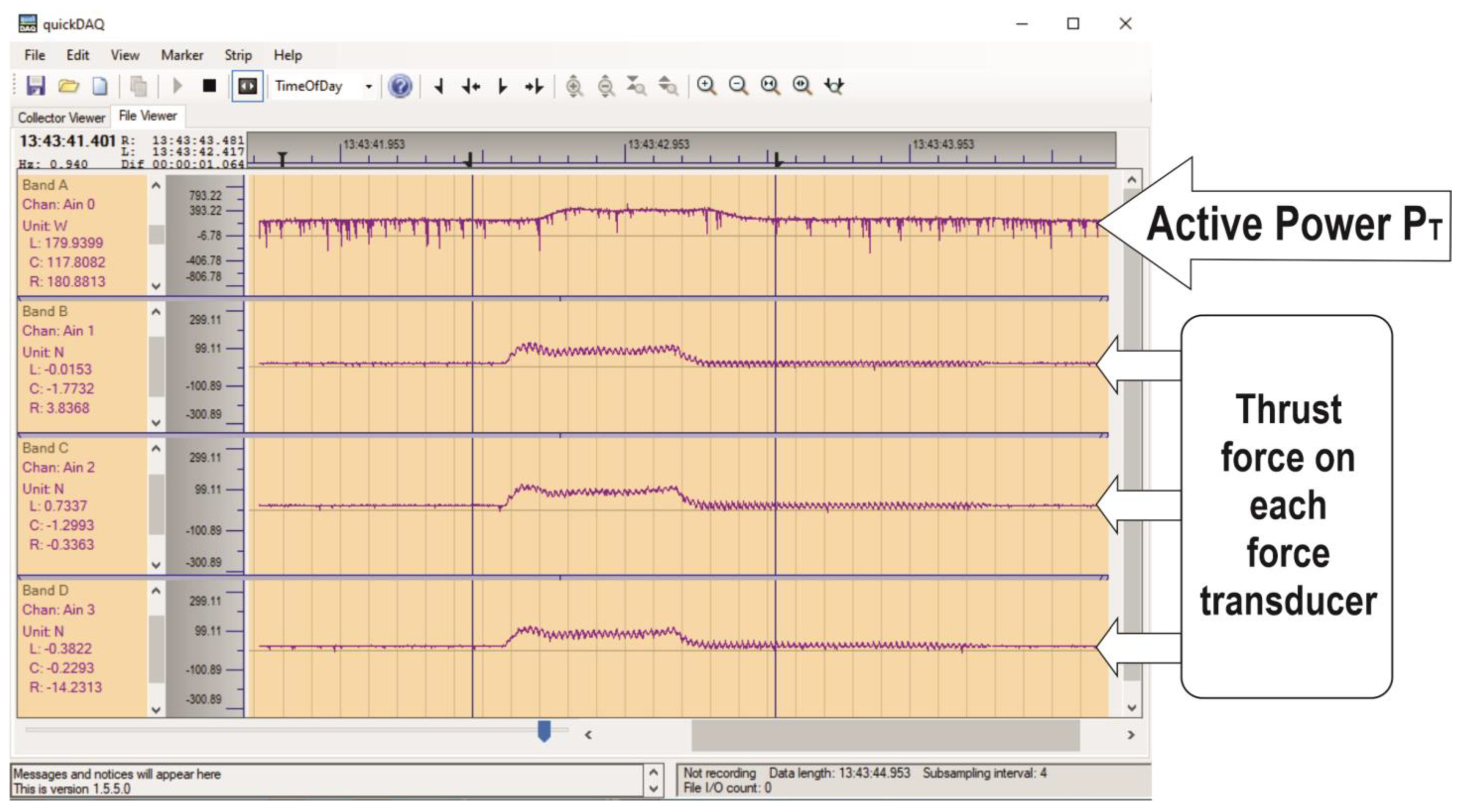1460x812 pixels.
Task: Click the horizontal scrollbar right arrow
Action: click(1131, 734)
